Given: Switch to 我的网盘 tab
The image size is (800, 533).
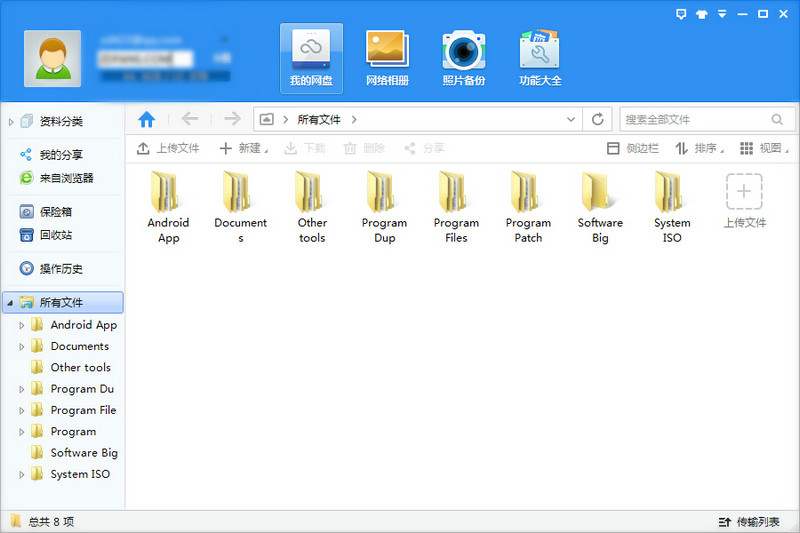Looking at the screenshot, I should click(x=310, y=58).
